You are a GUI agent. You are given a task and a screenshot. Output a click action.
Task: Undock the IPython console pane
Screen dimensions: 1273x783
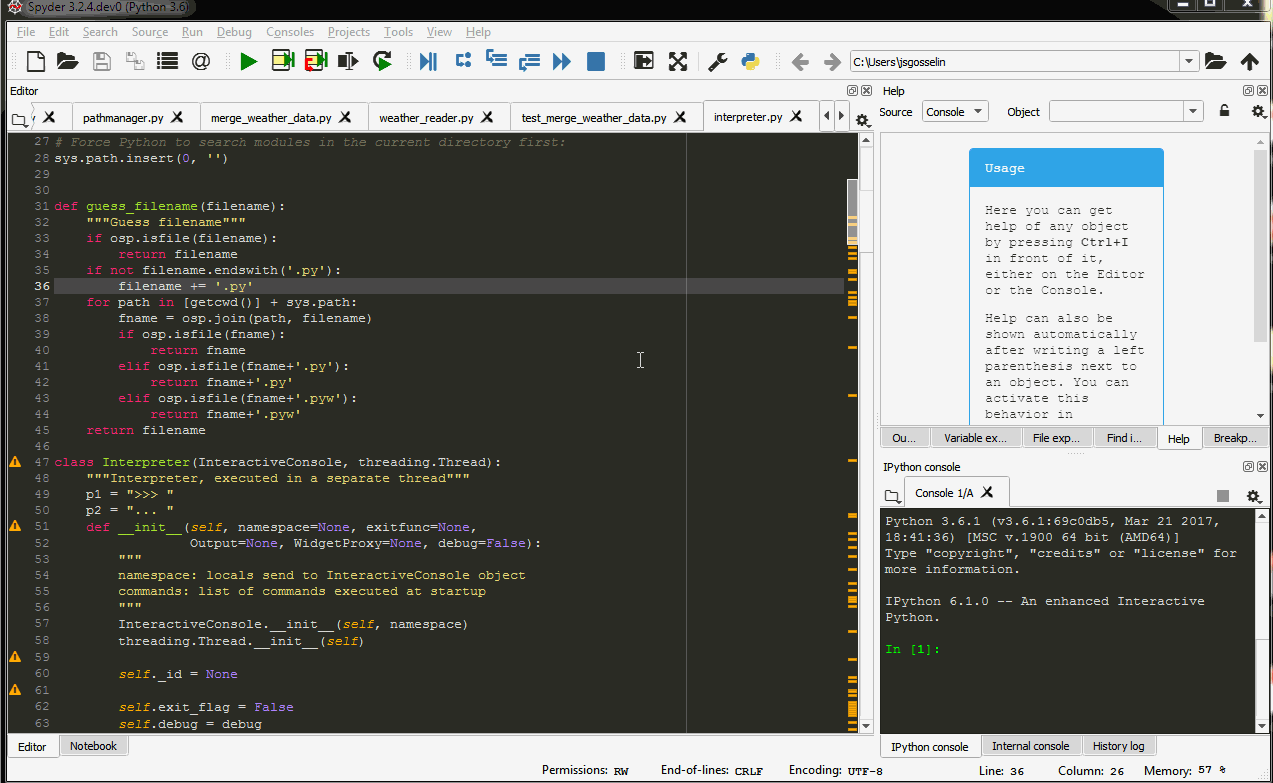click(x=1248, y=467)
